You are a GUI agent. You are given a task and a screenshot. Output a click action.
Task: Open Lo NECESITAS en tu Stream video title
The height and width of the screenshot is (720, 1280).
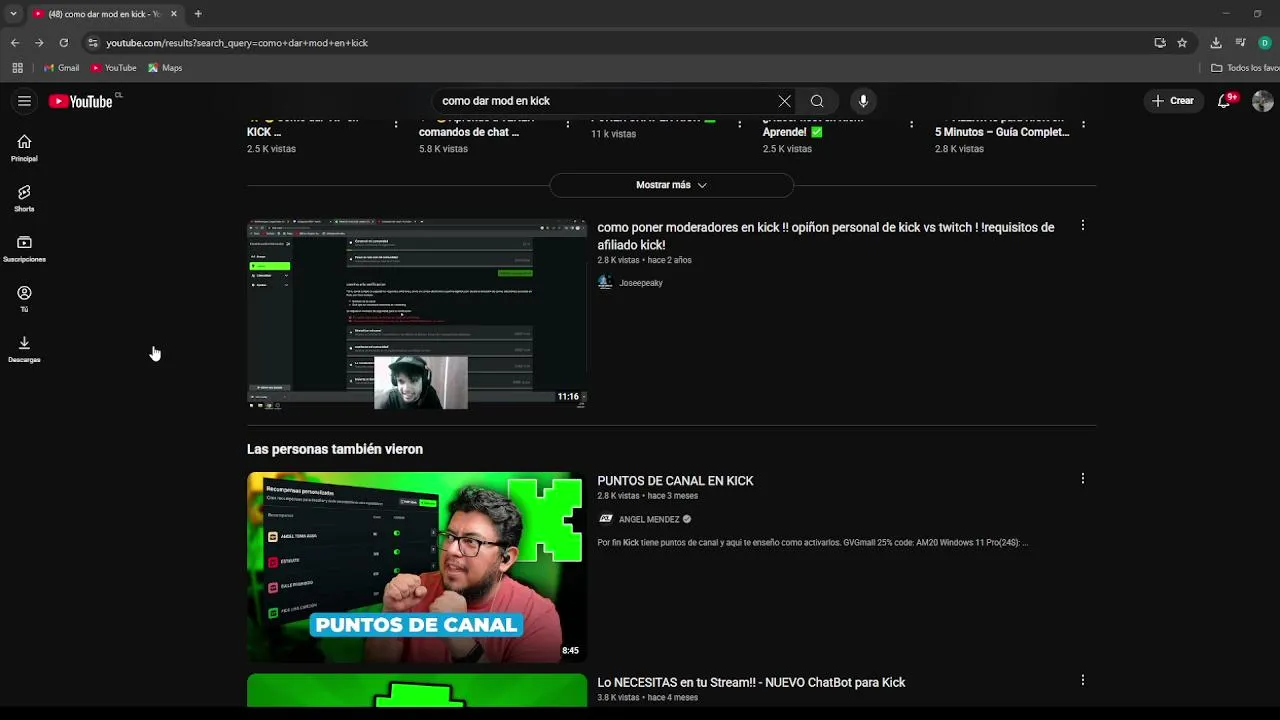[x=751, y=682]
